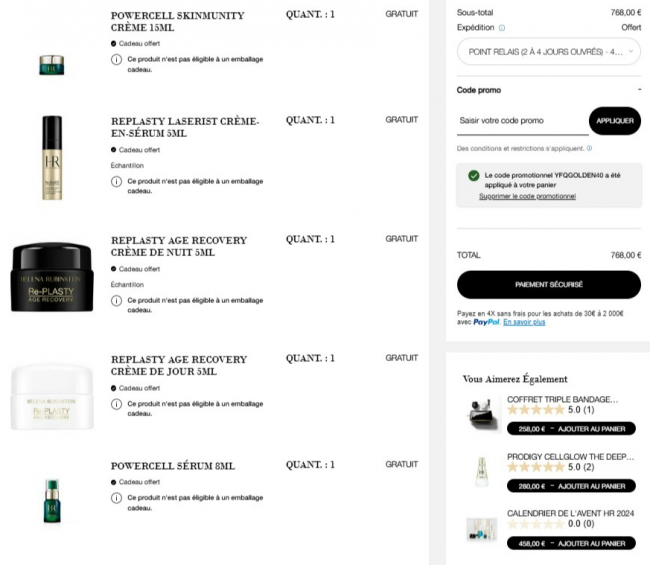Remove the promotional code link
The width and height of the screenshot is (650, 565).
coord(527,196)
